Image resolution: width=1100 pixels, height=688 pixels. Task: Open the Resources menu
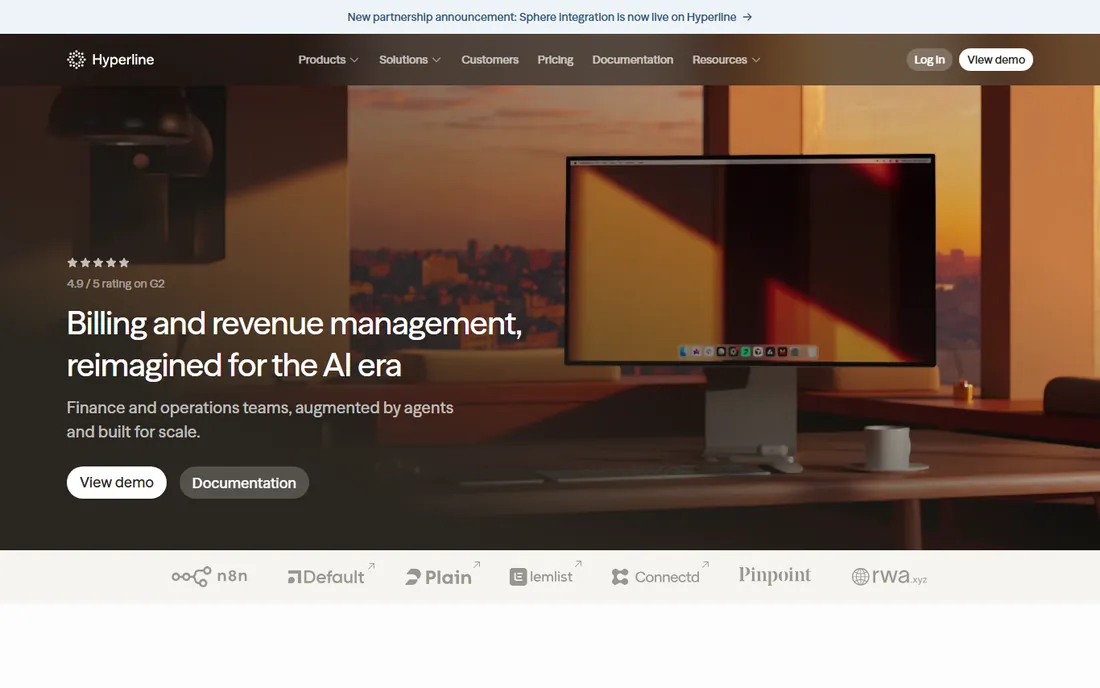click(x=726, y=60)
